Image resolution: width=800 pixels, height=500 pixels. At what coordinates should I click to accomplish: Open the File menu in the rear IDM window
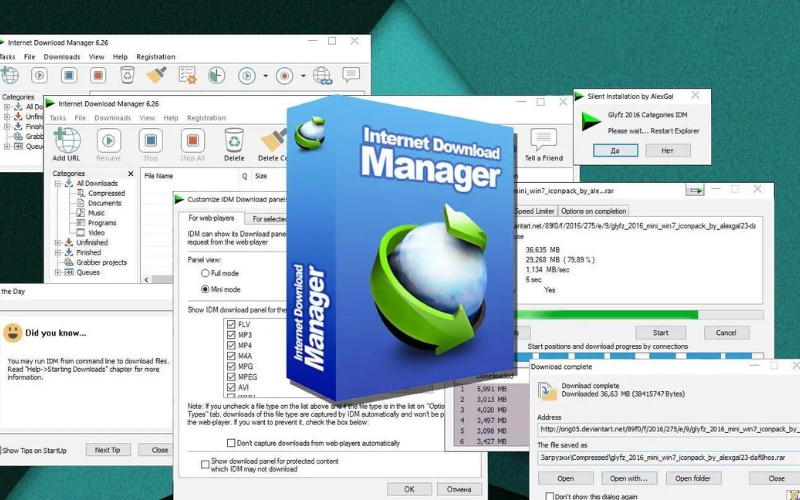pyautogui.click(x=30, y=57)
